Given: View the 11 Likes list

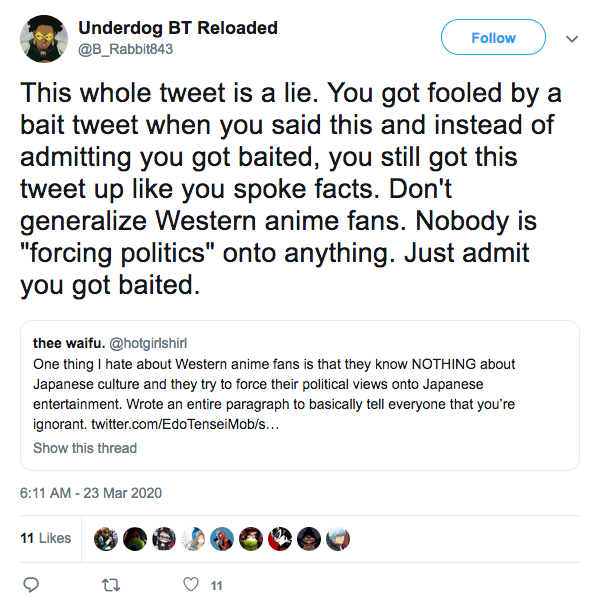Looking at the screenshot, I should point(46,538).
